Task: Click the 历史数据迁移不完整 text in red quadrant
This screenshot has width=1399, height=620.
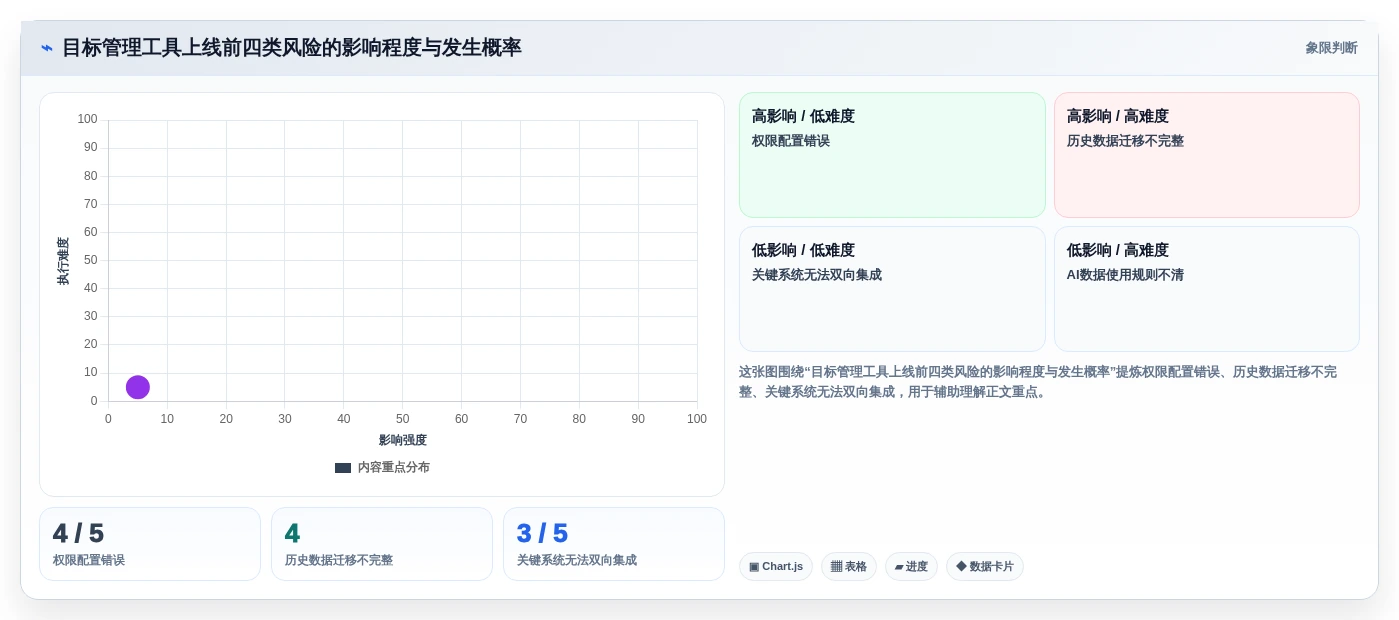Action: tap(1125, 141)
